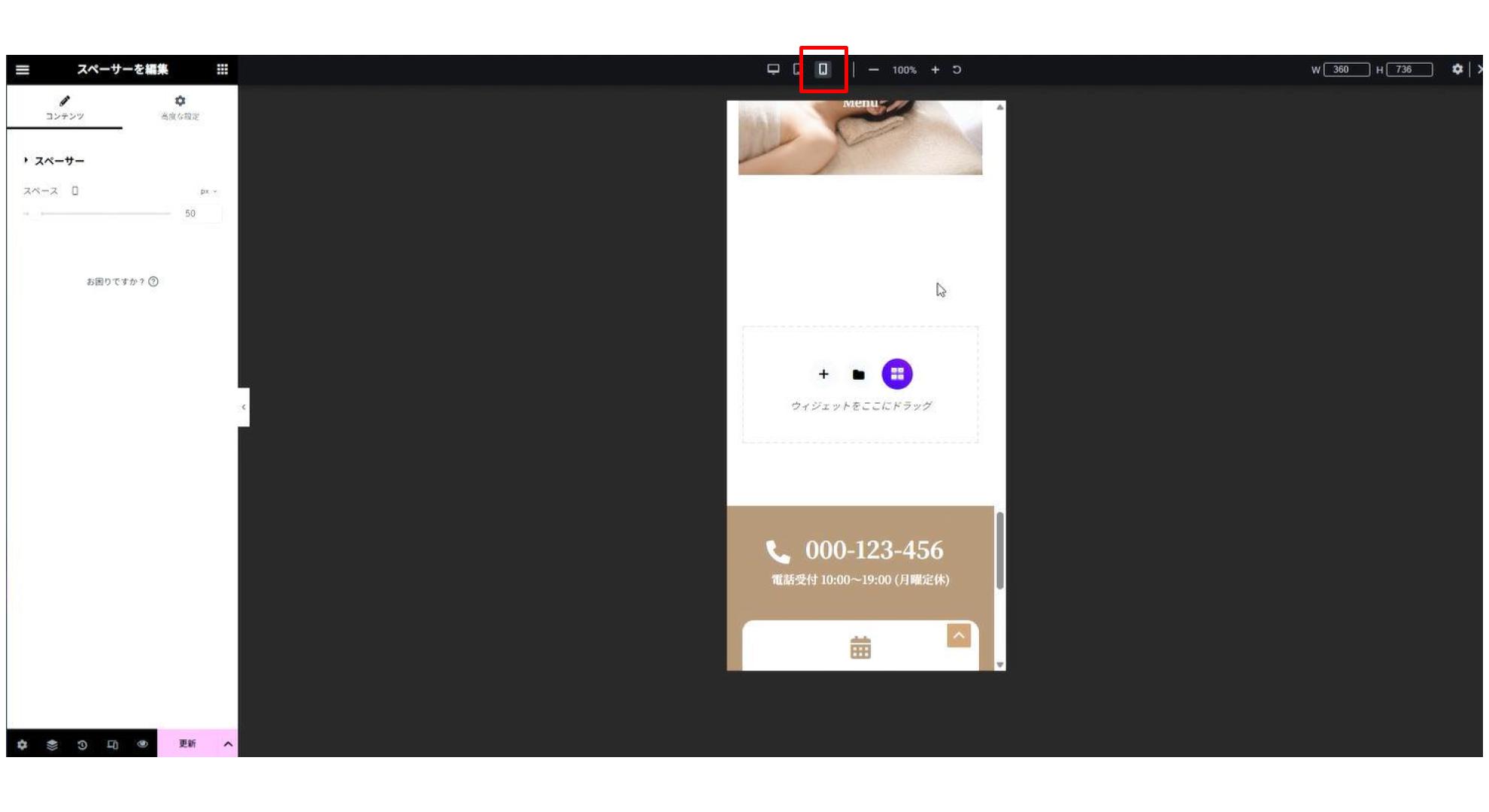The height and width of the screenshot is (812, 1489).
Task: Switch to the 高度な設定 tab
Action: tap(180, 107)
